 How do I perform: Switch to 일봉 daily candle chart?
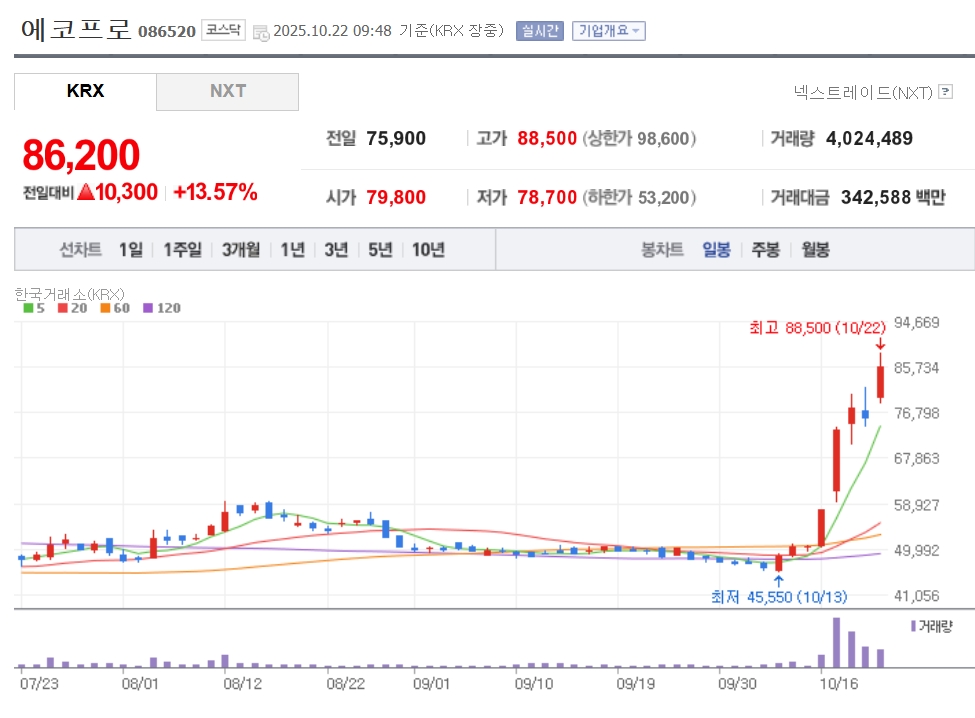716,250
